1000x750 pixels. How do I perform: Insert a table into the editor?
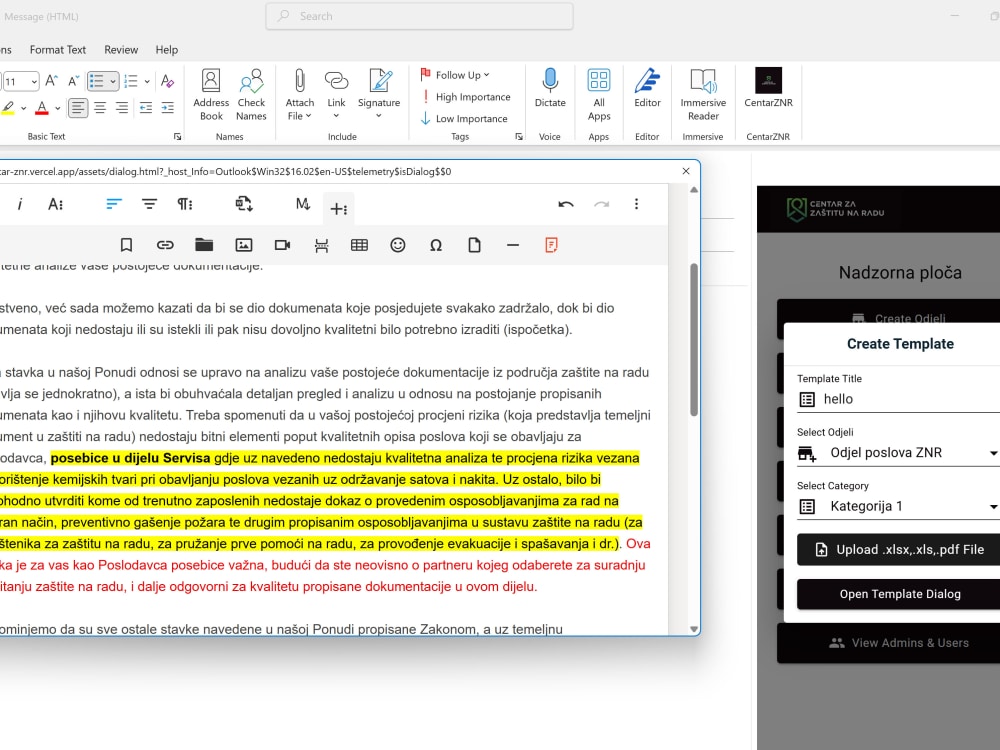[360, 245]
